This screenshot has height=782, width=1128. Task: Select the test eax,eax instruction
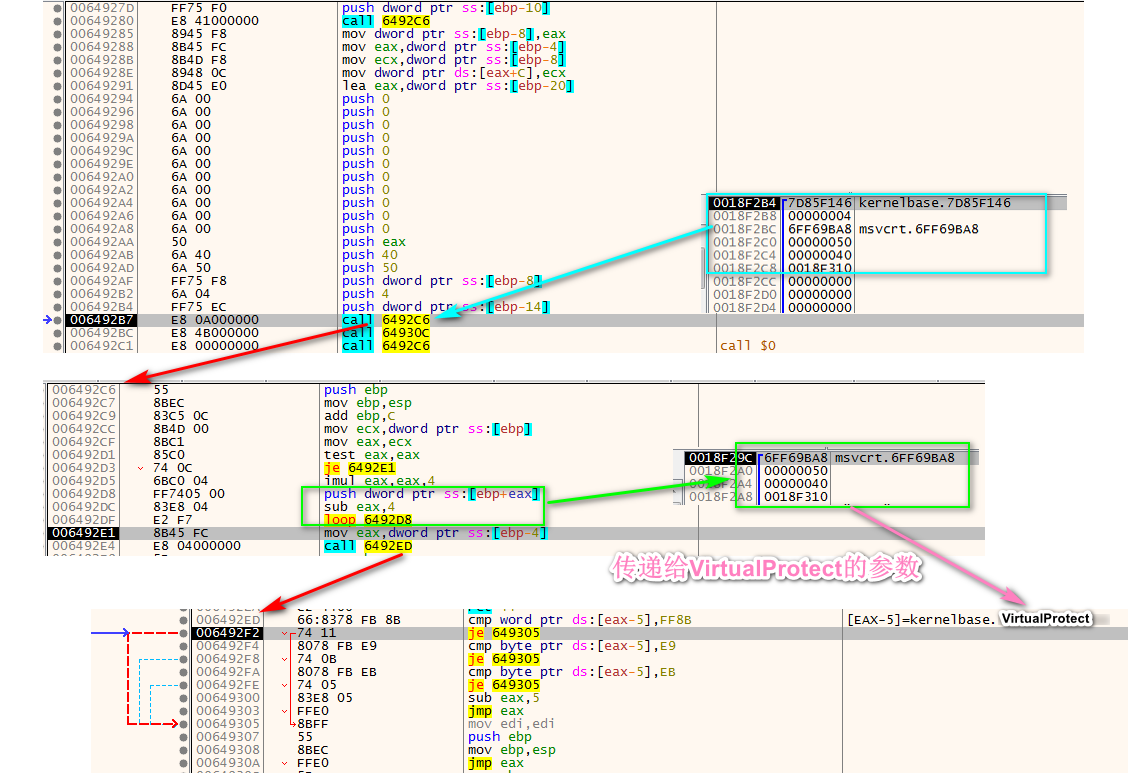tap(371, 455)
